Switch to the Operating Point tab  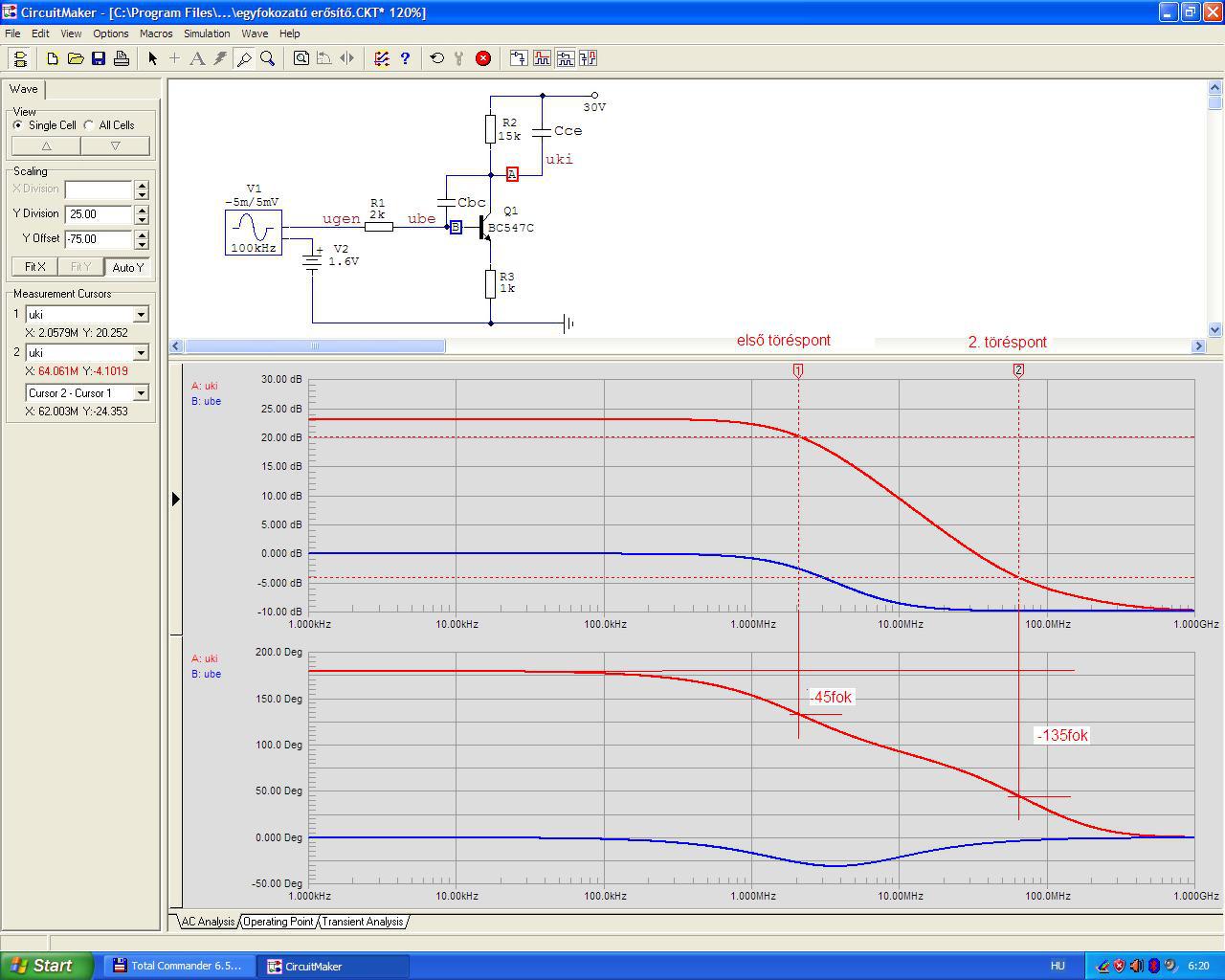coord(278,922)
